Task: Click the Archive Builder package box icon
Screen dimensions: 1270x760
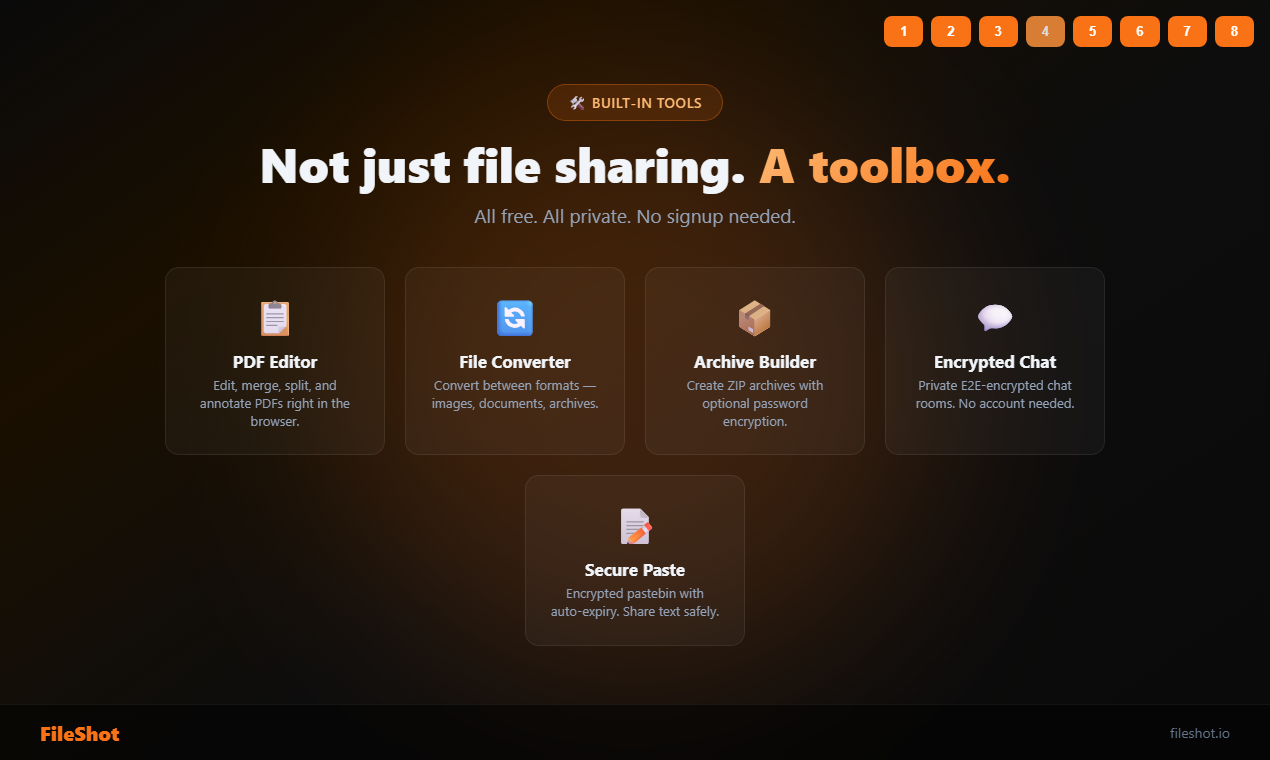Action: pos(754,318)
